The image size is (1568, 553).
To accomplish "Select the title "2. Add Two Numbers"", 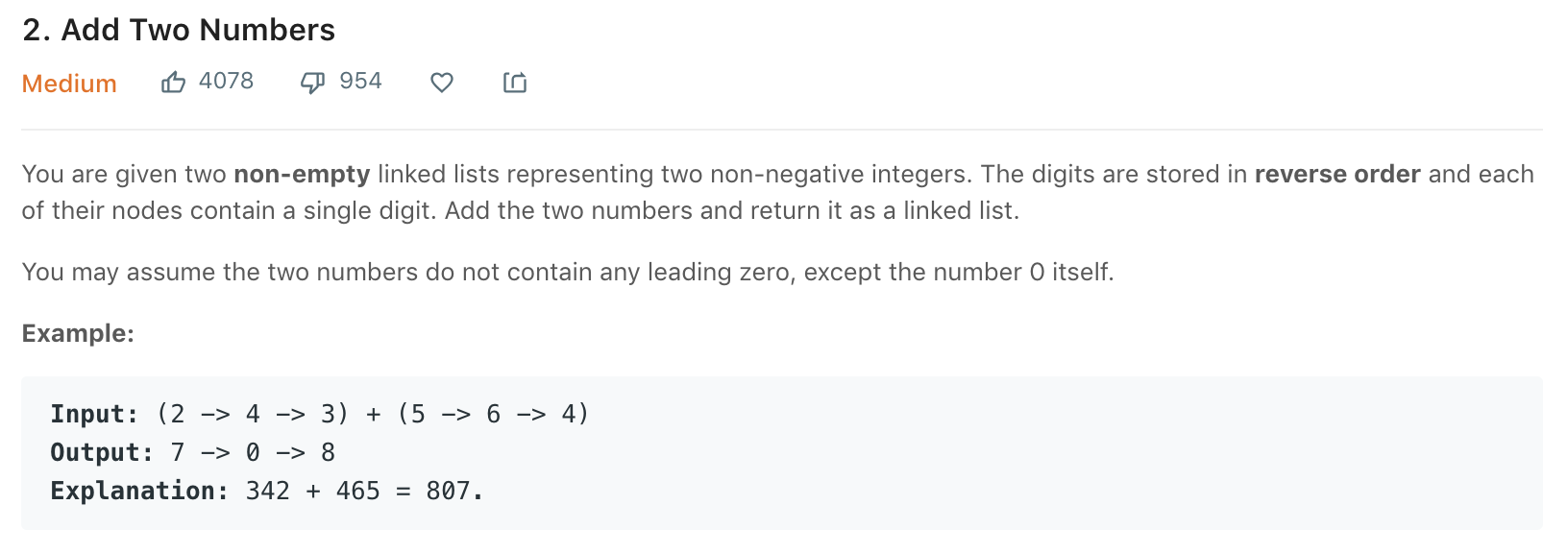I will [178, 30].
